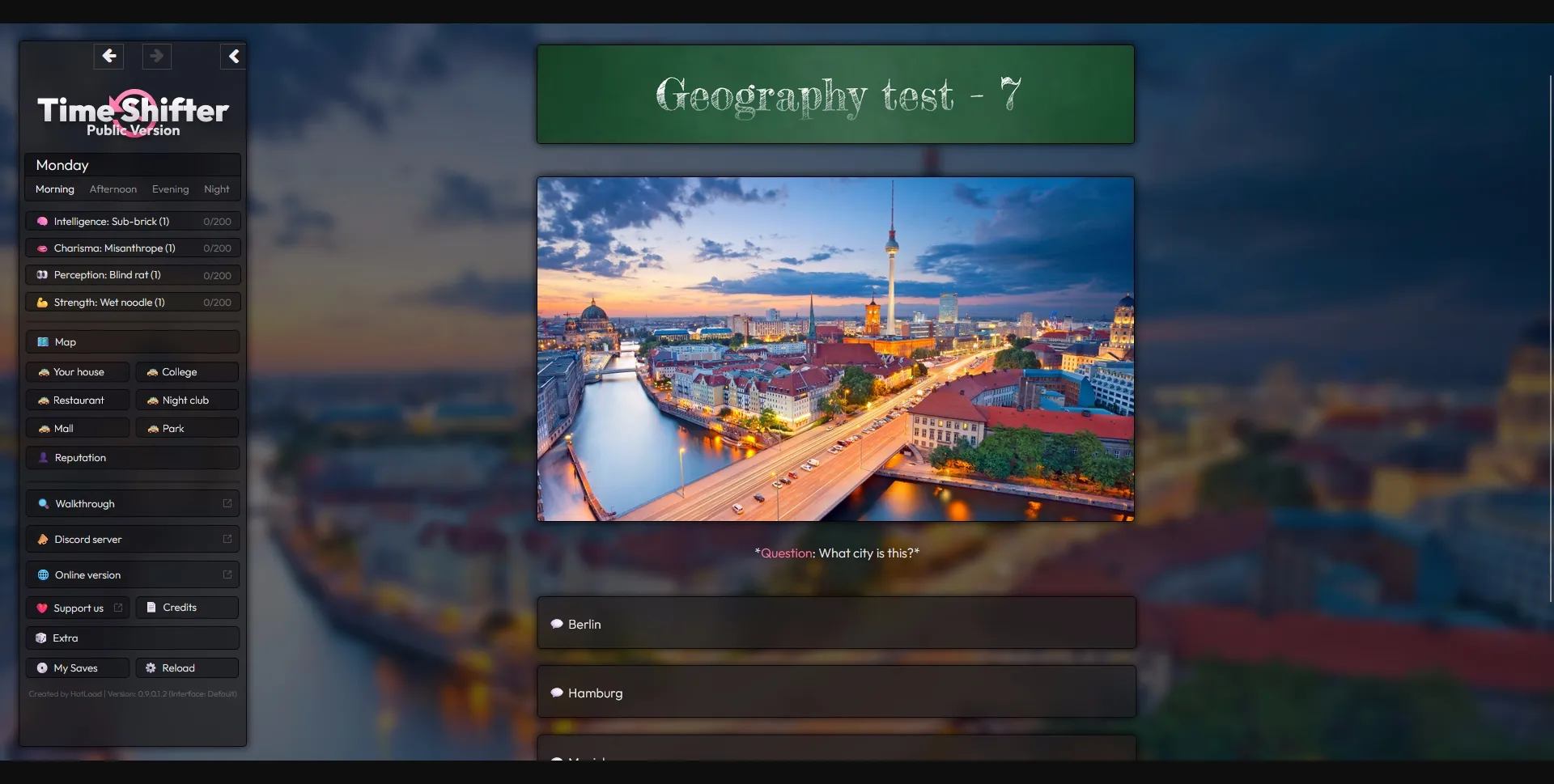Travel to the College
The image size is (1554, 784).
[x=187, y=372]
